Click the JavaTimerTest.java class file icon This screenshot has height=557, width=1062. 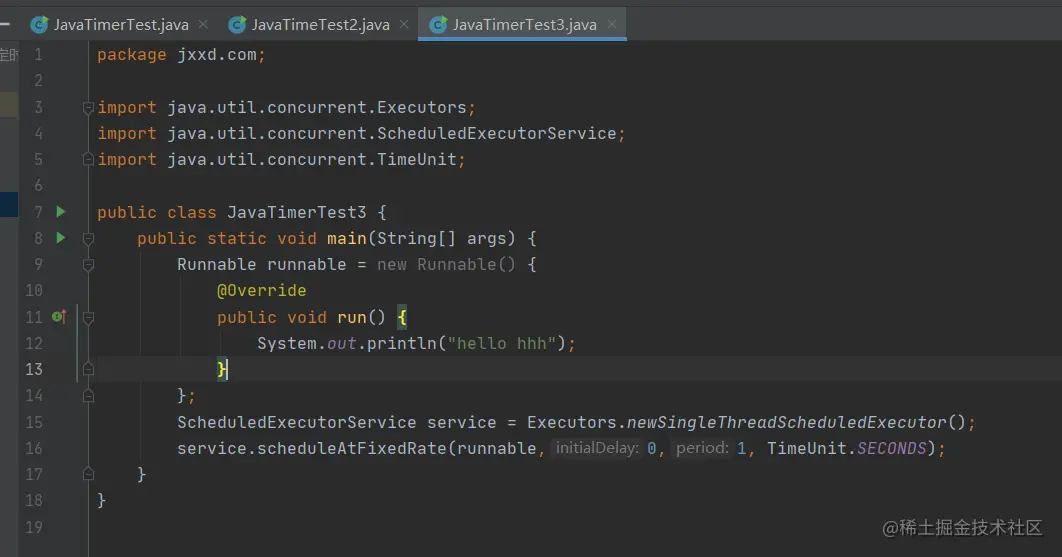pos(39,25)
